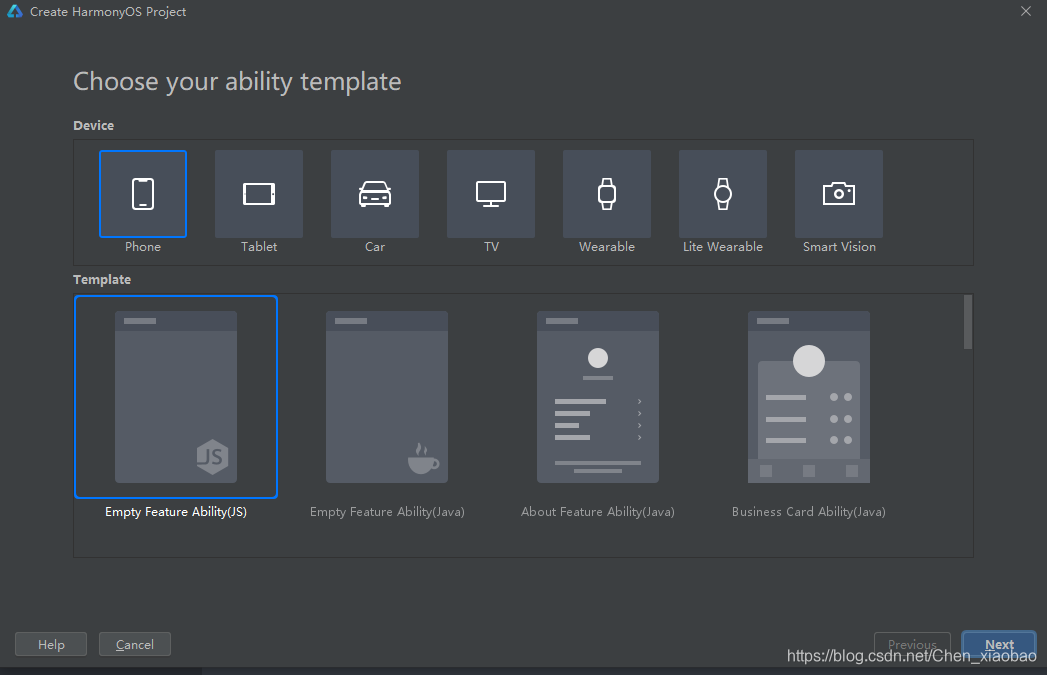Pick the TV device icon
The image size is (1047, 675).
[491, 194]
